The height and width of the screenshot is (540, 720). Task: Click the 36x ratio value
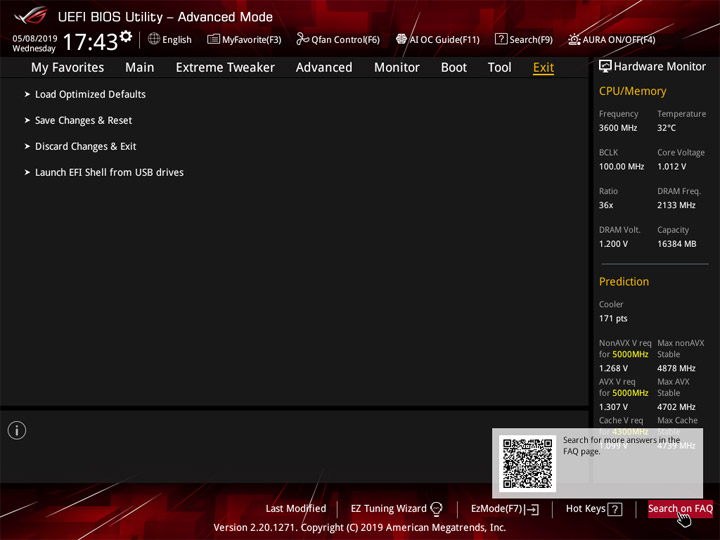[x=606, y=205]
